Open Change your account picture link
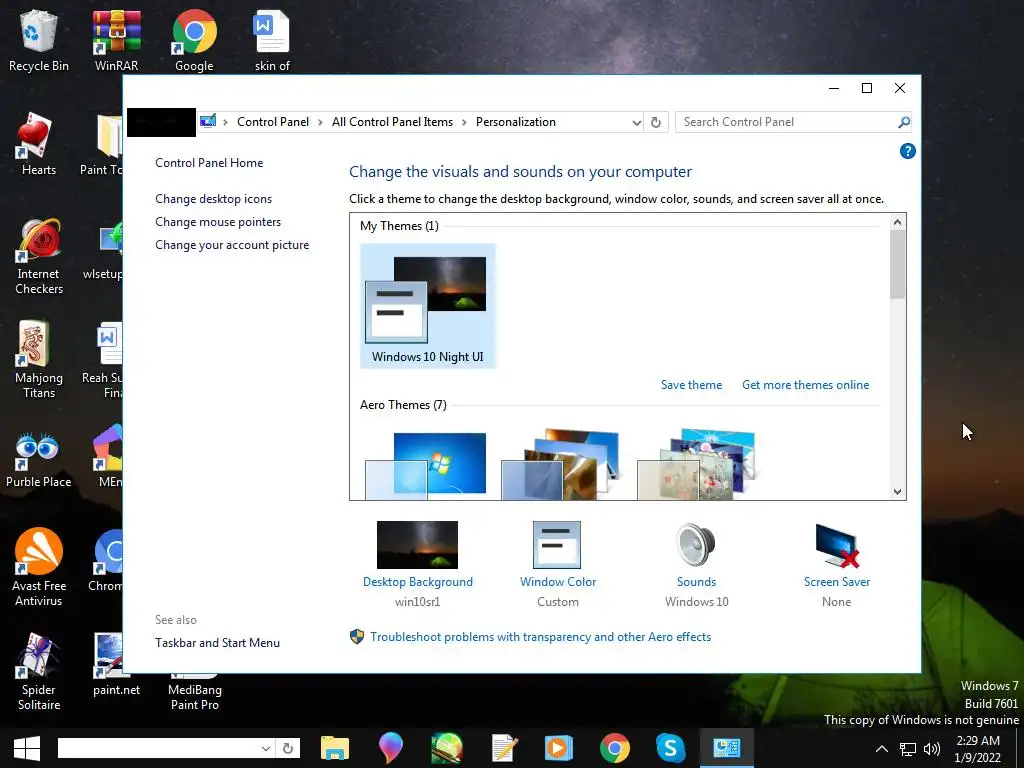Screen dimensions: 1024x768 click(232, 245)
